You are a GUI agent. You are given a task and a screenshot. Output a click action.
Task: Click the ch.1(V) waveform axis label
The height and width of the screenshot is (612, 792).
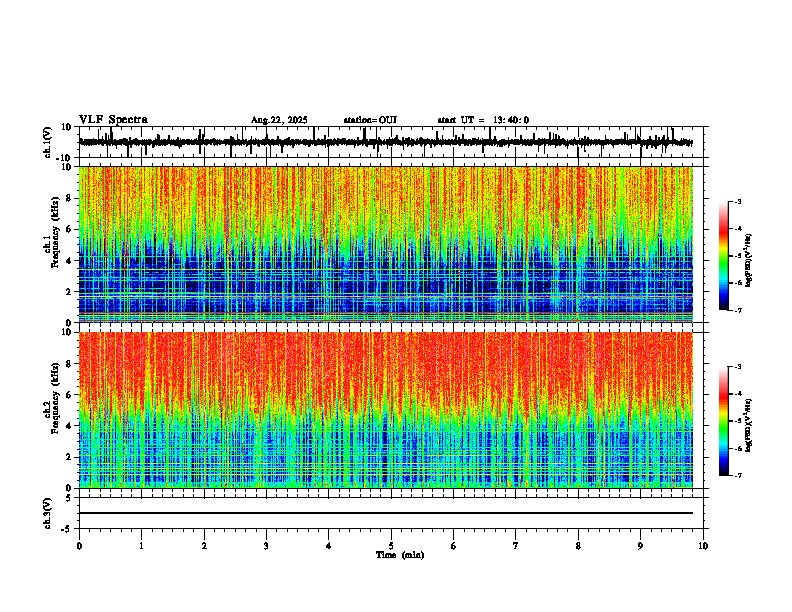click(x=48, y=142)
